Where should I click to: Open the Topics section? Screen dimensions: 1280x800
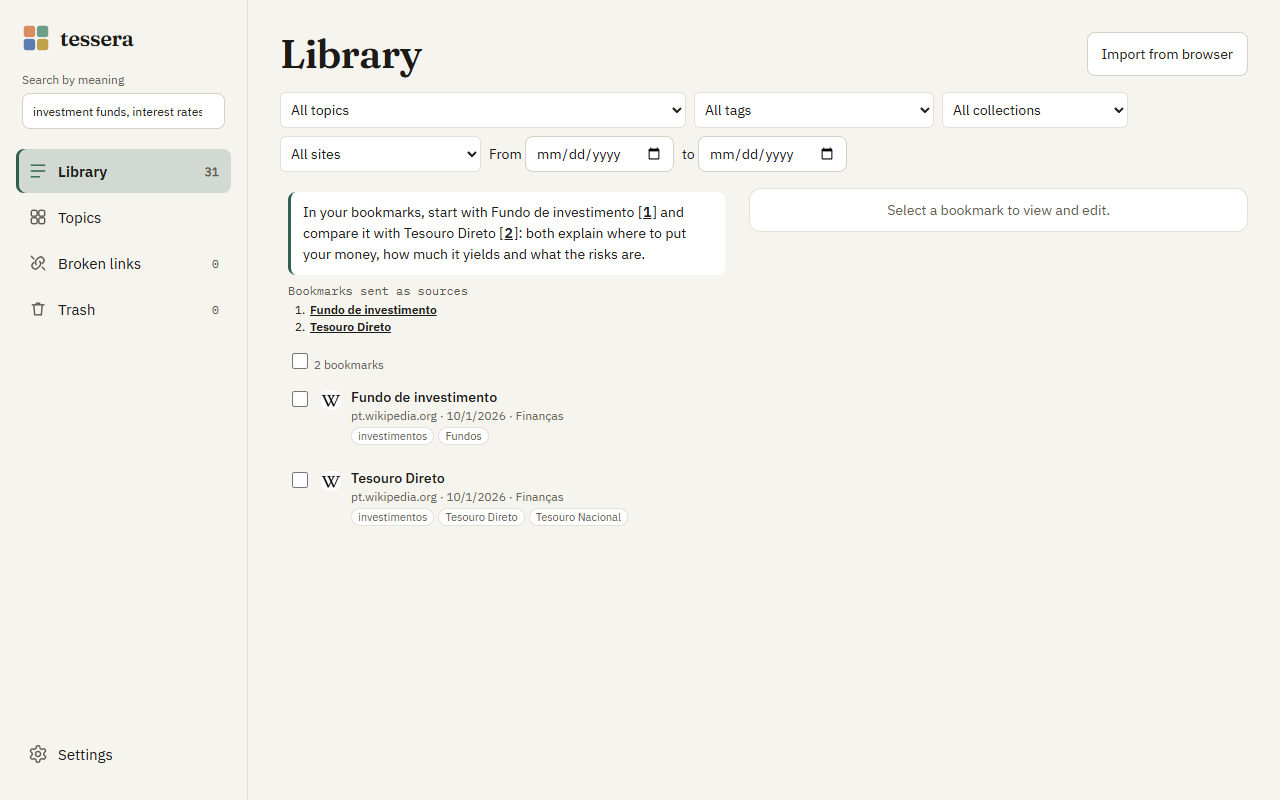pos(124,217)
